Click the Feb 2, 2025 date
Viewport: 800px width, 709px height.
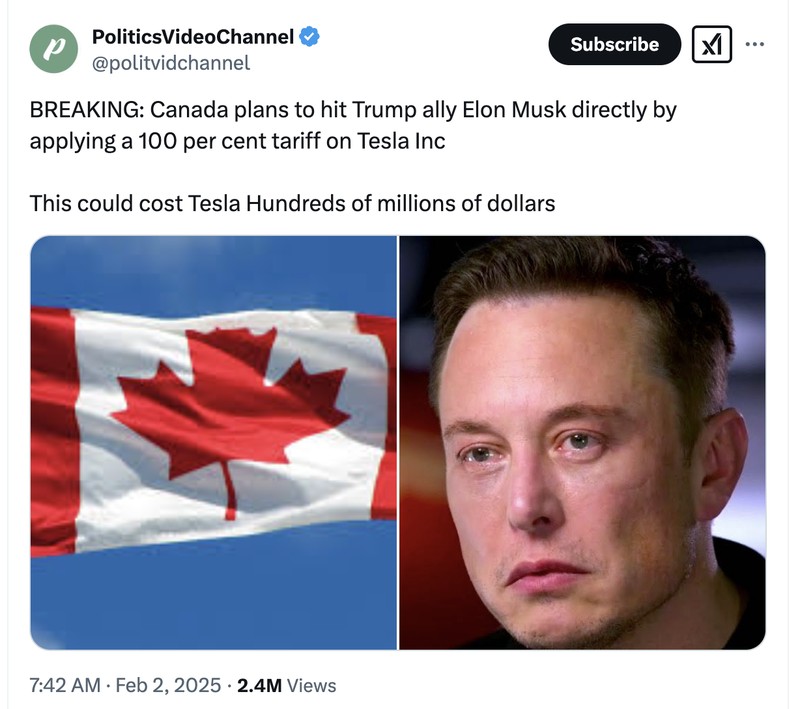(168, 685)
